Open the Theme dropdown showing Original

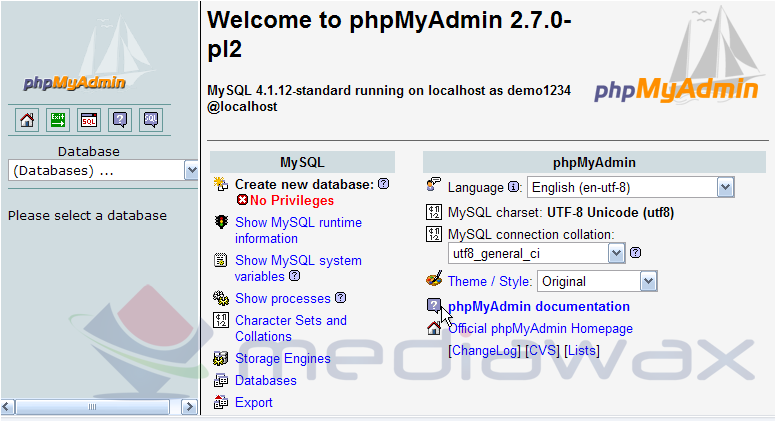click(x=597, y=281)
